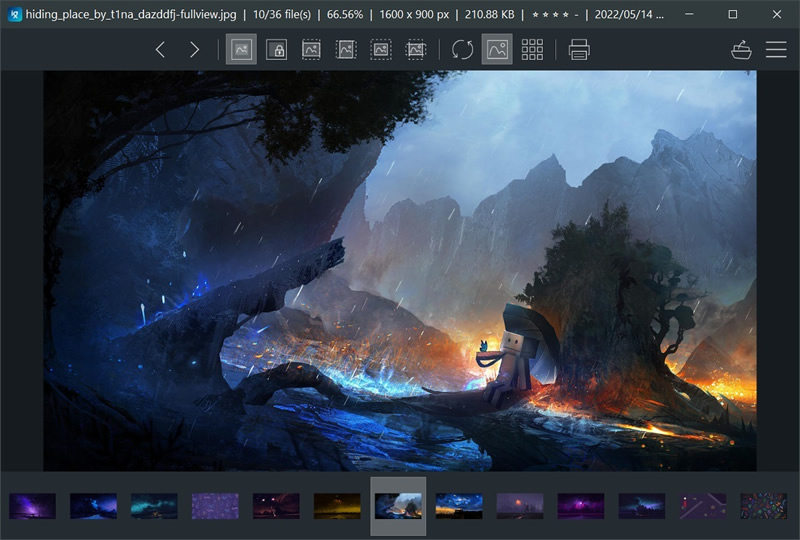The height and width of the screenshot is (540, 800).
Task: Enable Lock Zoom Ratio padlock icon
Action: [277, 50]
